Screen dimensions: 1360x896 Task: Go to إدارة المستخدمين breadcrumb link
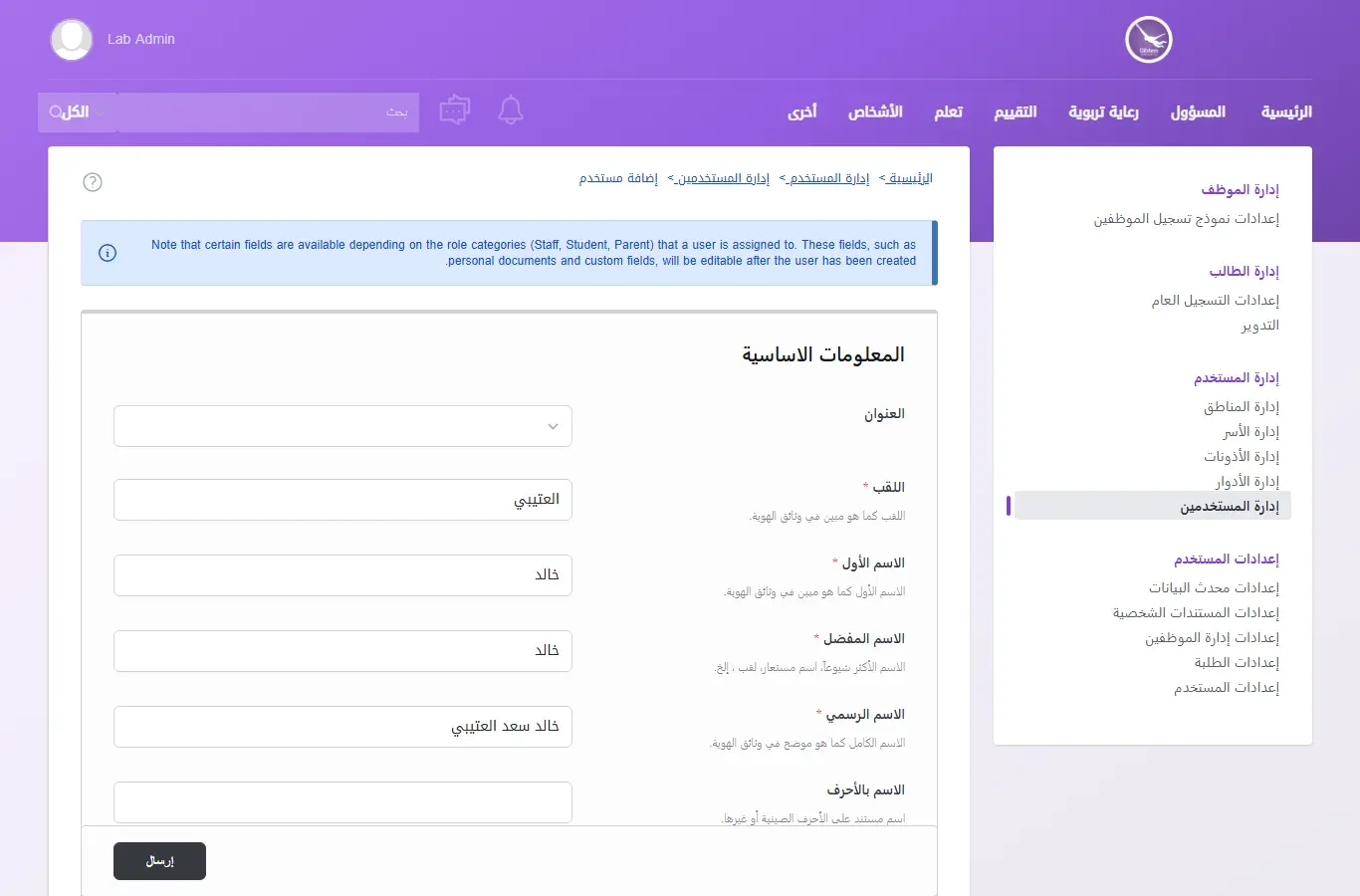click(x=724, y=178)
